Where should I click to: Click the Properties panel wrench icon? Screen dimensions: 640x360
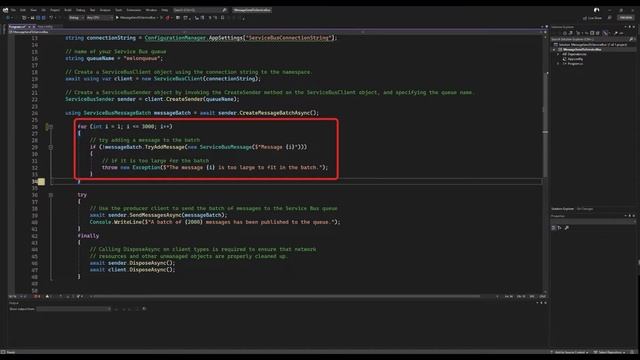pos(567,228)
